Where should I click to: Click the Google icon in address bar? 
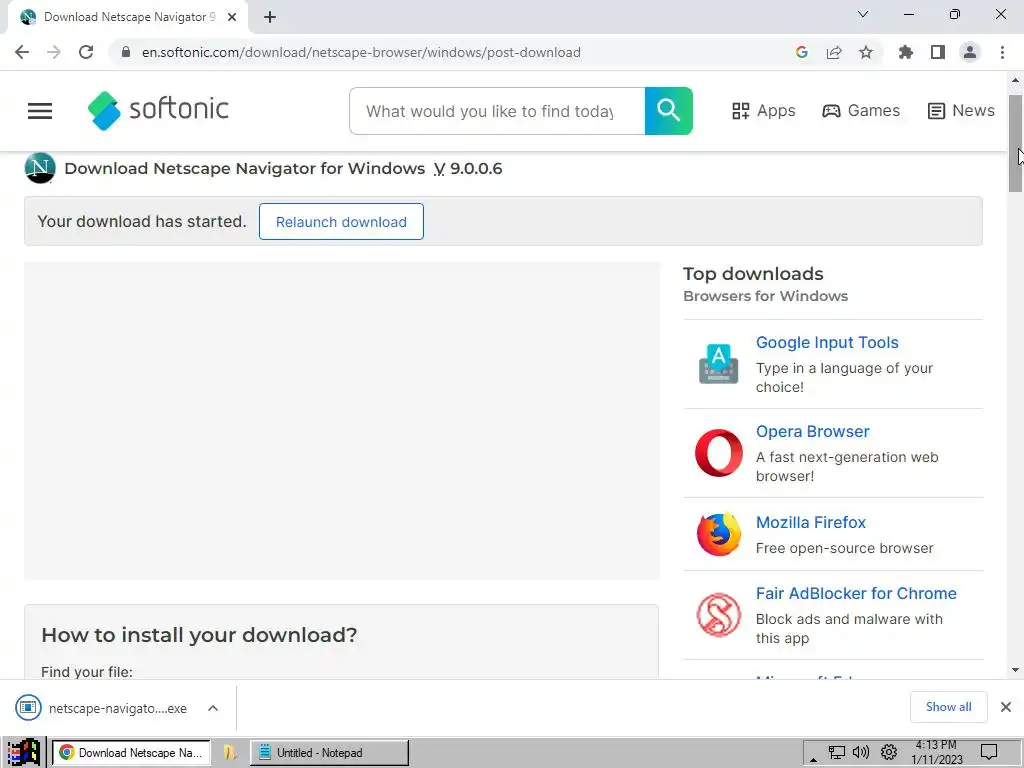[x=802, y=52]
